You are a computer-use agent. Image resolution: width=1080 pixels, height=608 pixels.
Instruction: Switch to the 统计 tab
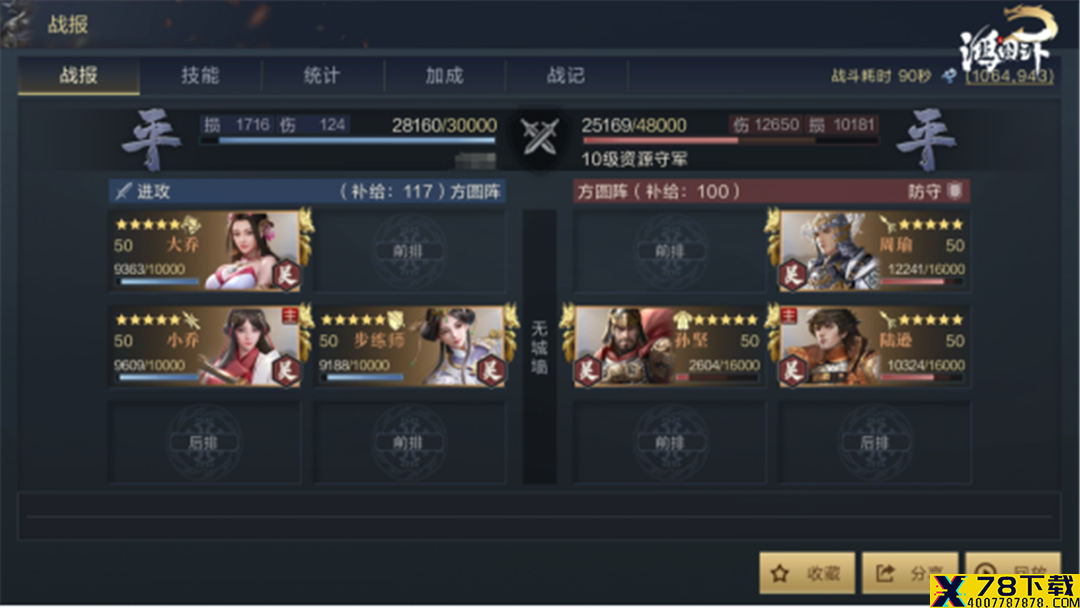click(x=322, y=75)
